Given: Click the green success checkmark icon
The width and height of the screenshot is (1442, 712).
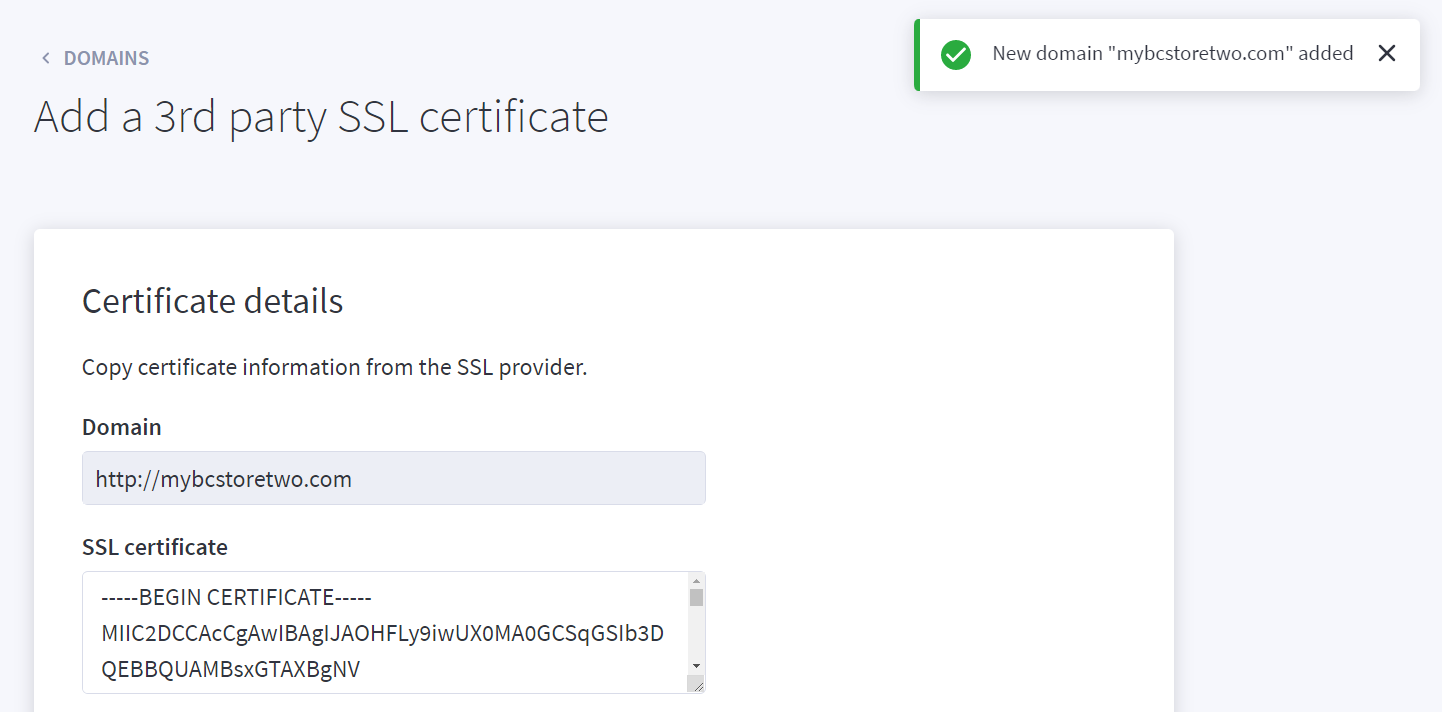Looking at the screenshot, I should click(956, 54).
